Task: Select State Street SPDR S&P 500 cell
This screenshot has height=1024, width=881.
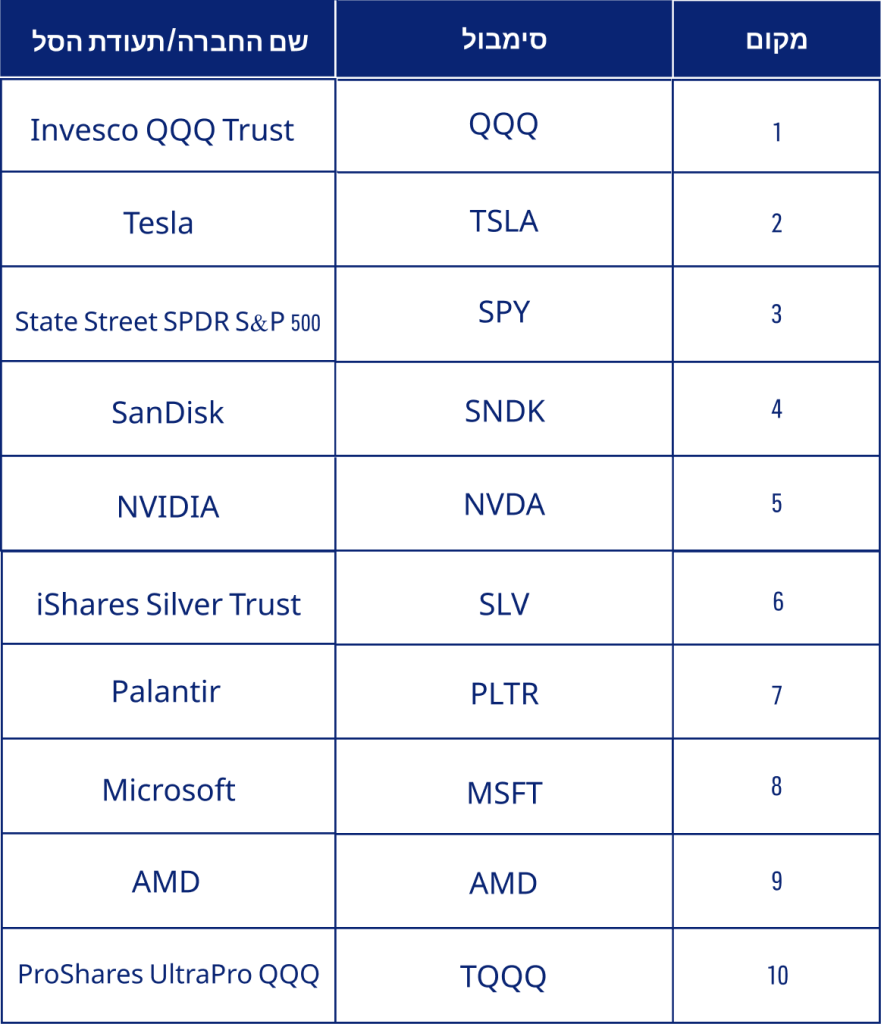Action: [x=168, y=321]
